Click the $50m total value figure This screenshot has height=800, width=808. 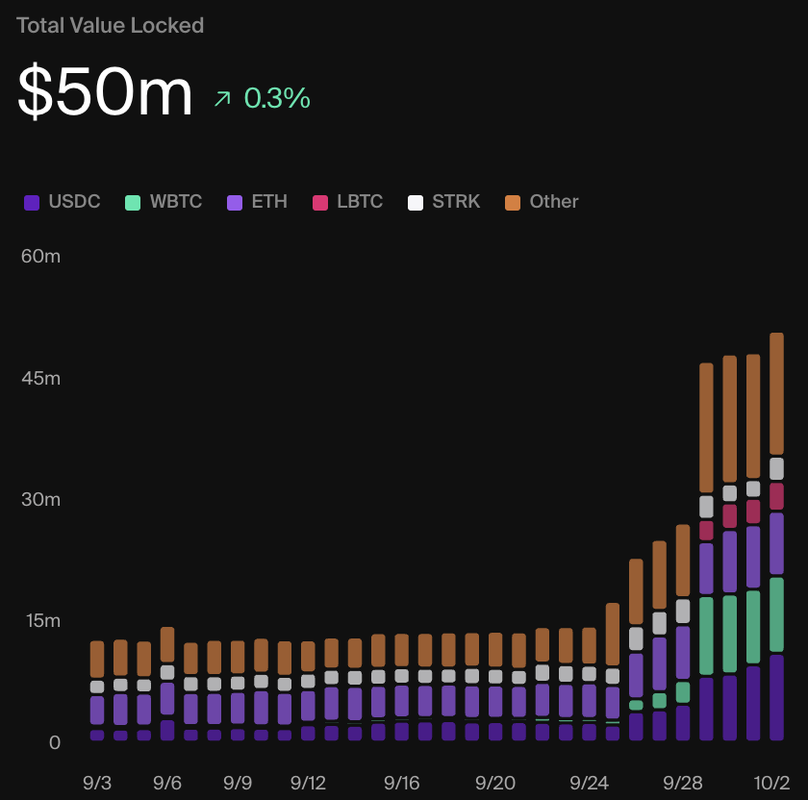pyautogui.click(x=105, y=92)
